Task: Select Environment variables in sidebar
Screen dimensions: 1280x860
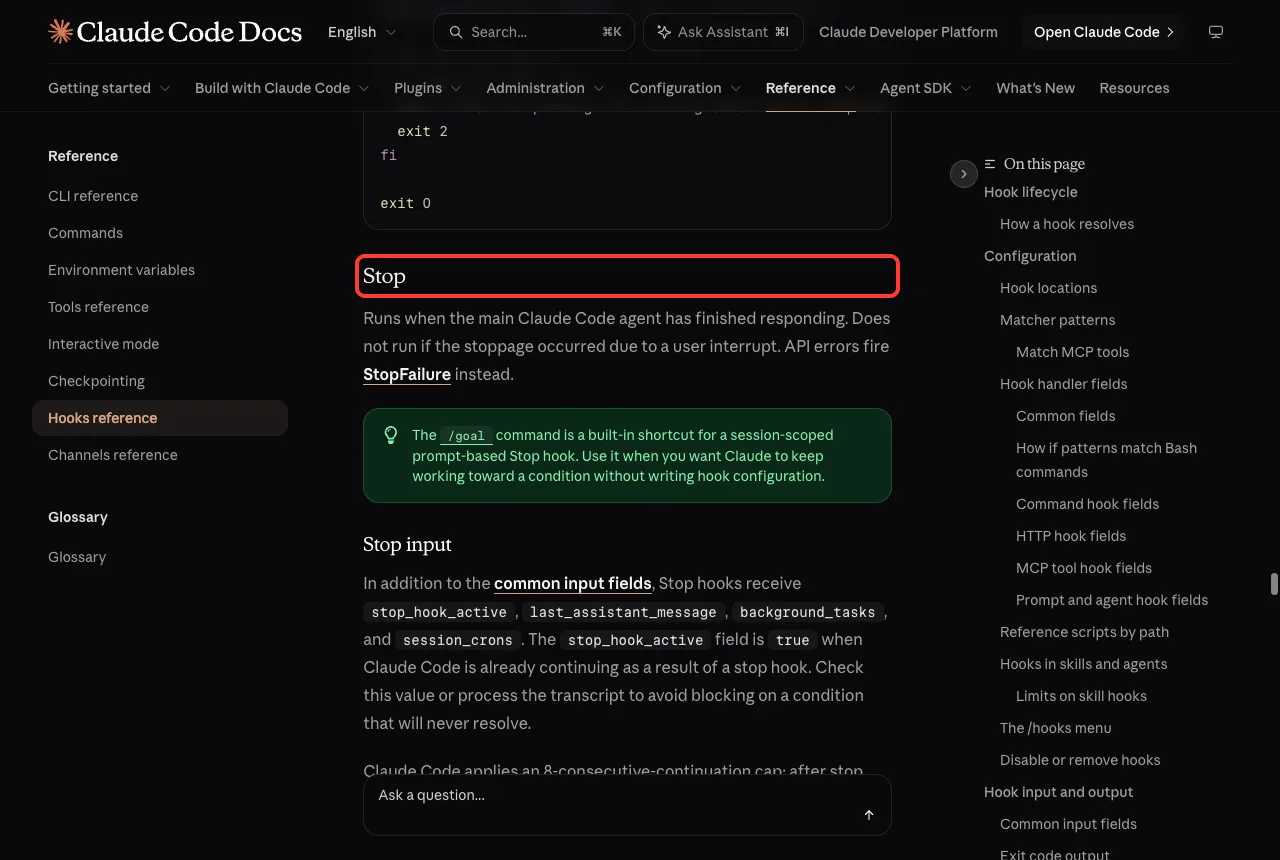Action: (x=121, y=270)
